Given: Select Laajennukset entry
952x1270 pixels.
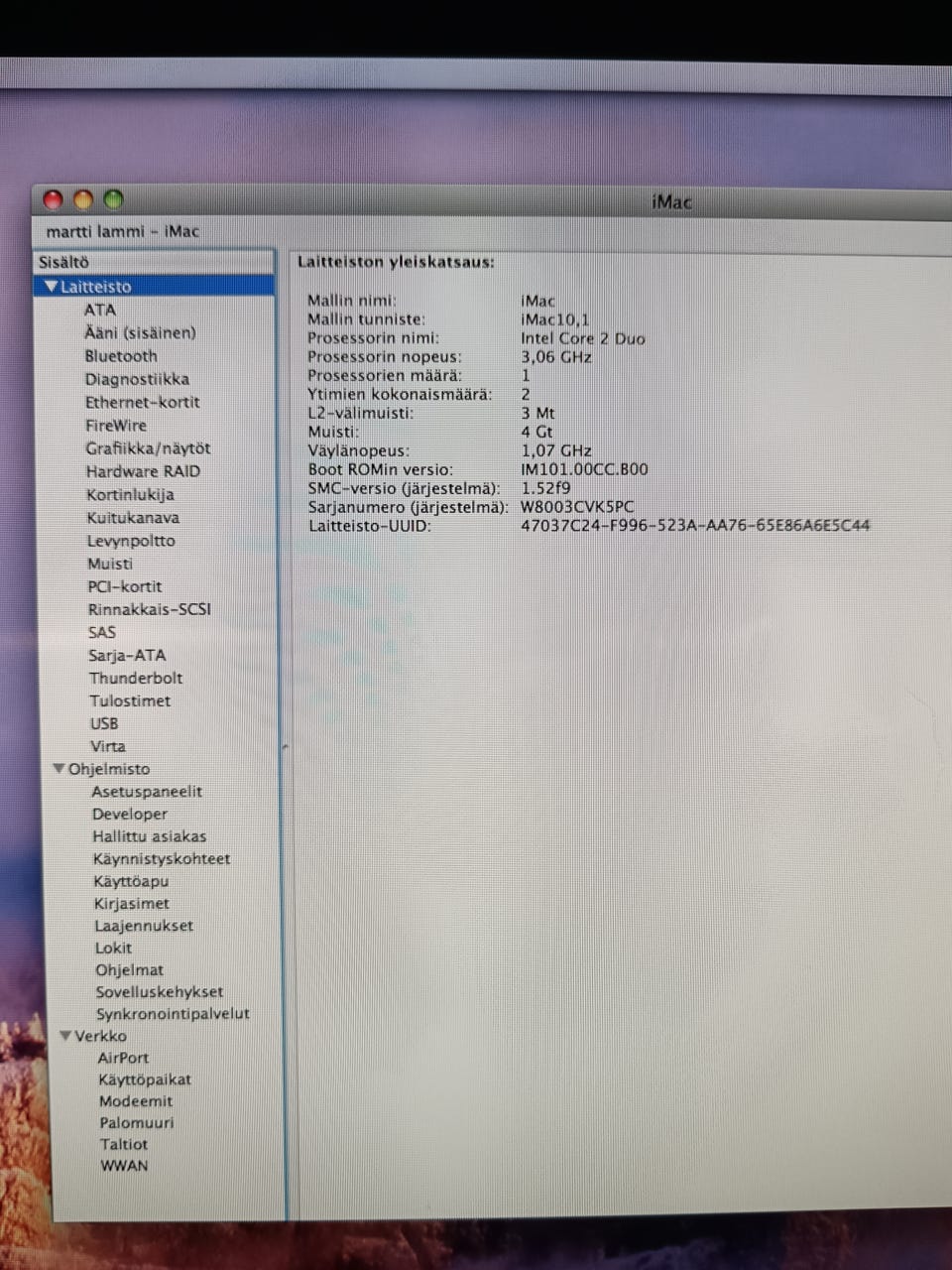Looking at the screenshot, I should point(144,926).
